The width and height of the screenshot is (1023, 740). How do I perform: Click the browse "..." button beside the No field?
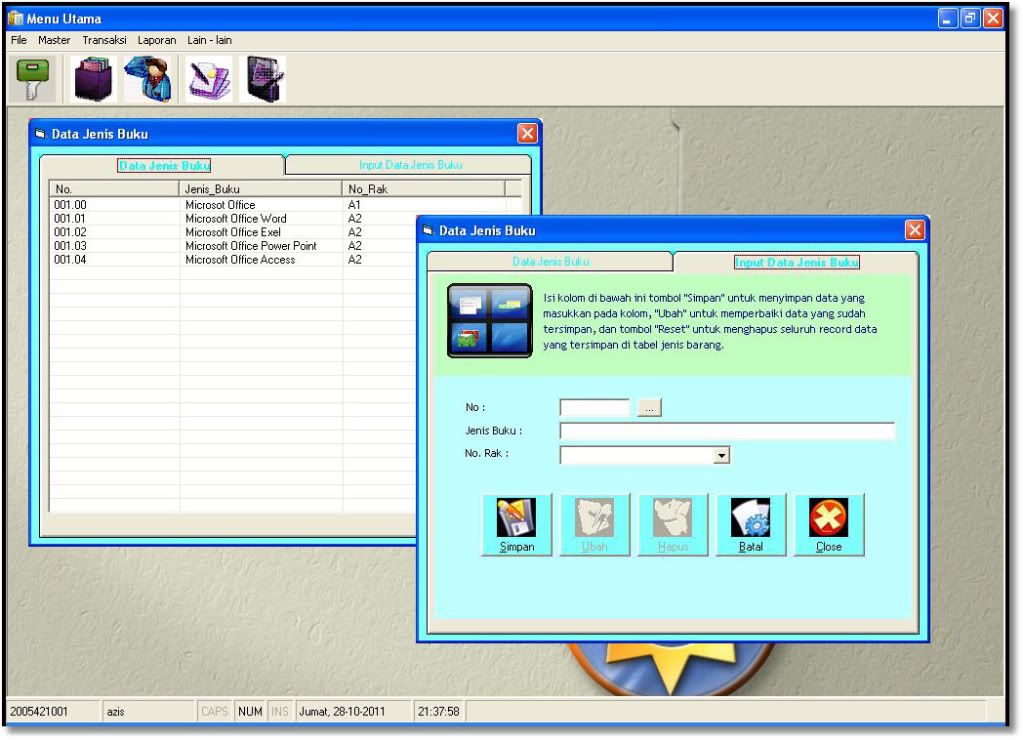(x=649, y=408)
